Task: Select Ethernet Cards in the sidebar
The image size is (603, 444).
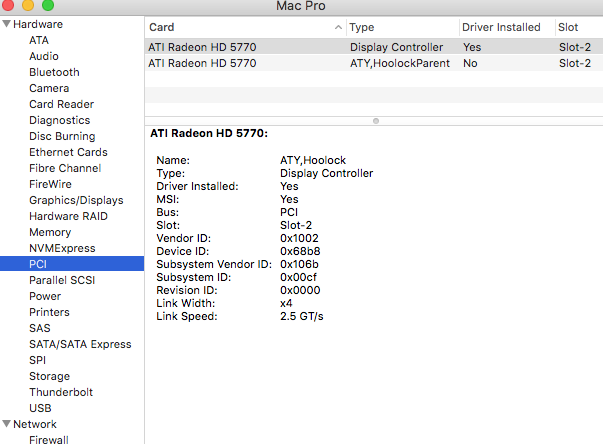Action: [x=68, y=152]
